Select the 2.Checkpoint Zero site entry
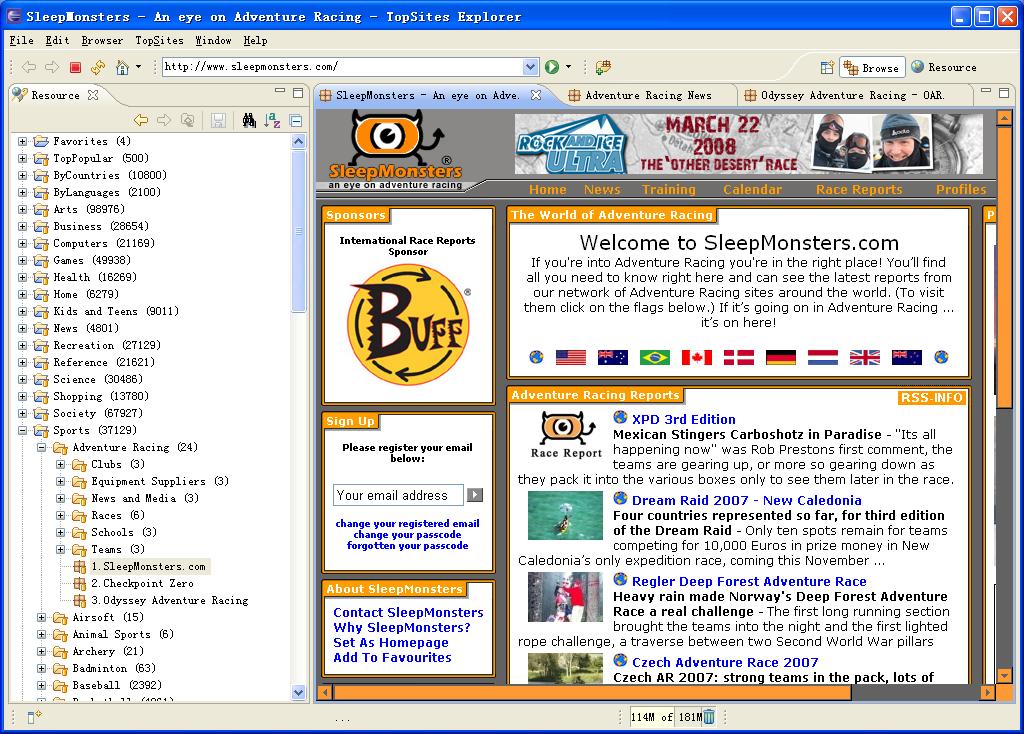This screenshot has height=734, width=1024. click(x=142, y=583)
